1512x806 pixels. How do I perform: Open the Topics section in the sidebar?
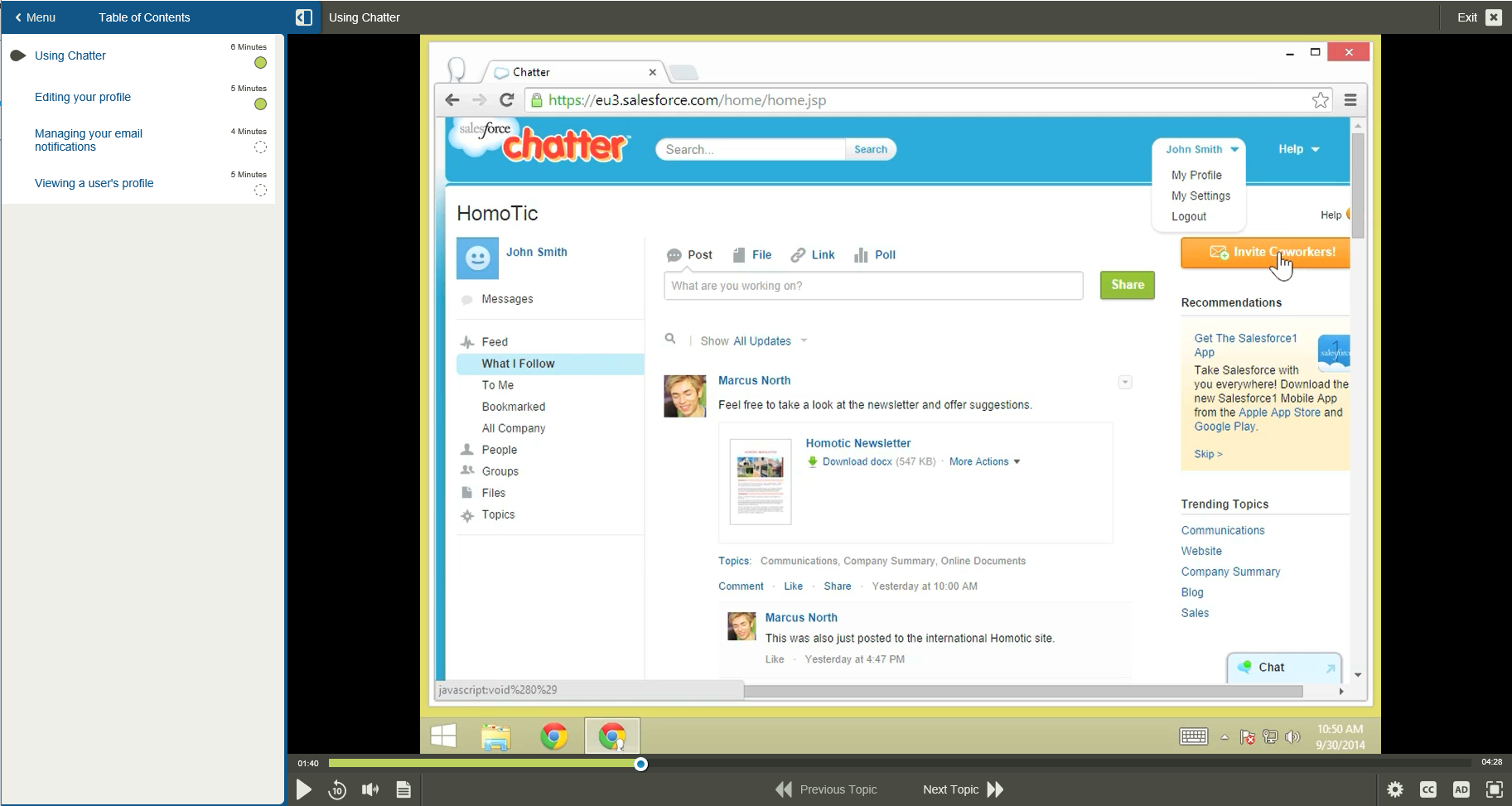click(497, 514)
